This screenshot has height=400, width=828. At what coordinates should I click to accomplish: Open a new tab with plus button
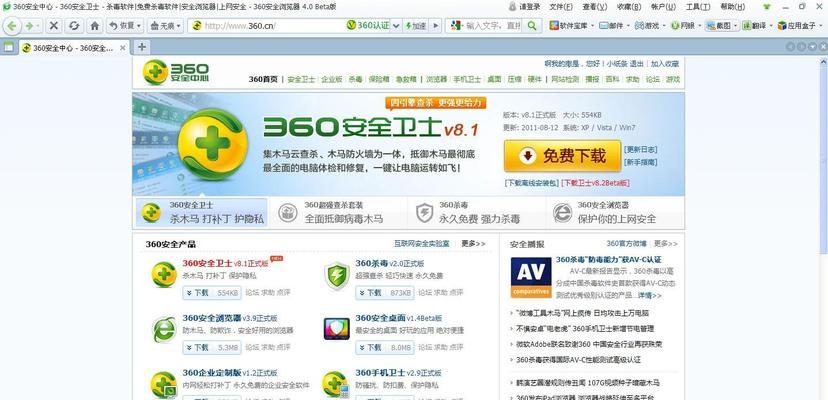coord(141,47)
